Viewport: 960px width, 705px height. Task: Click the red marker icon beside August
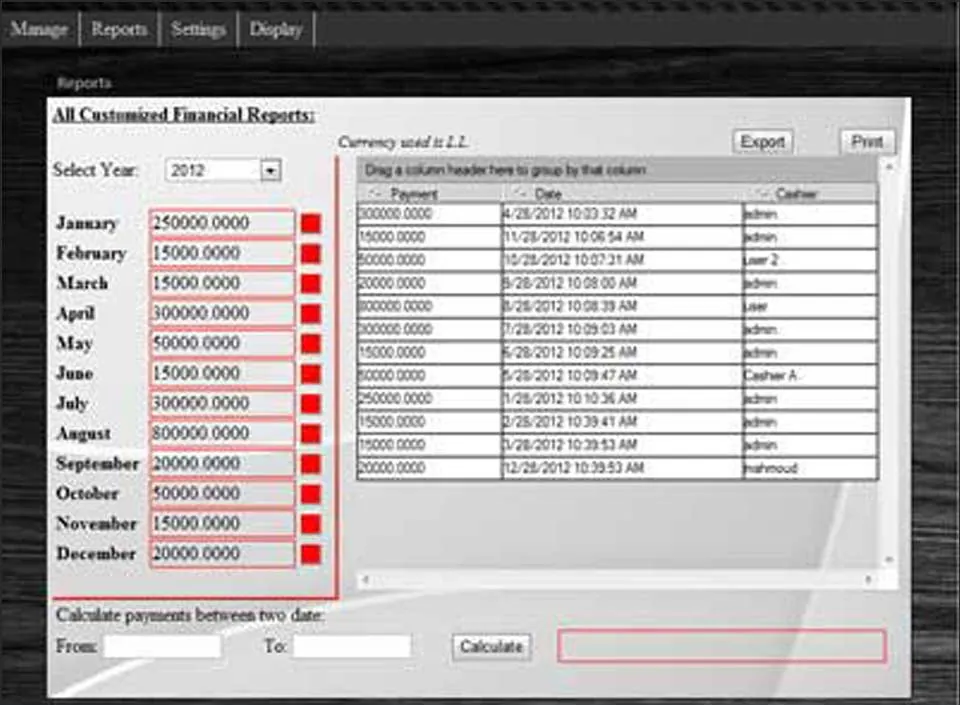(x=311, y=433)
